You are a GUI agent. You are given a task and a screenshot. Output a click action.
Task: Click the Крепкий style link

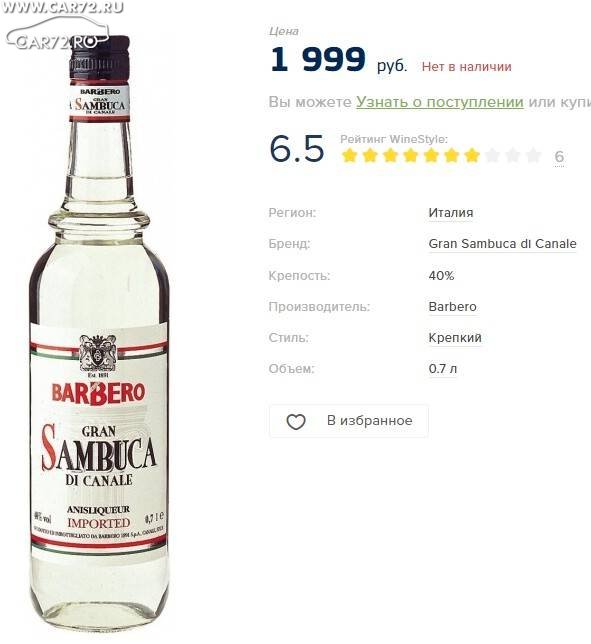[455, 338]
